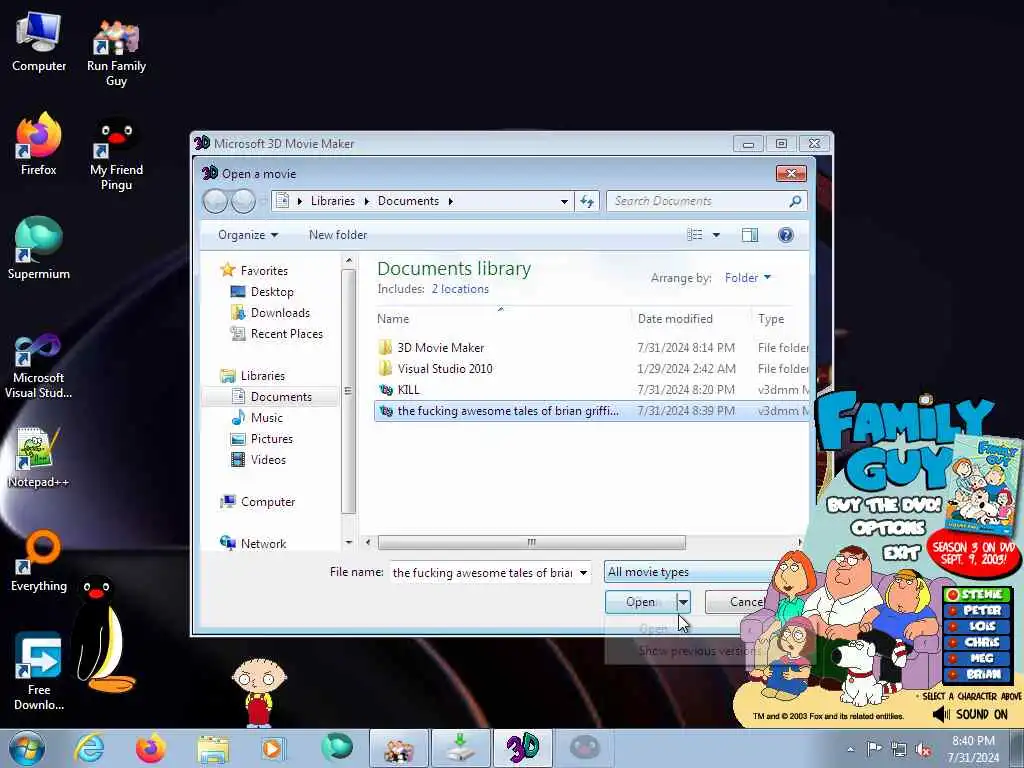Open the Computer desktop icon
Viewport: 1024px width, 768px height.
[39, 42]
